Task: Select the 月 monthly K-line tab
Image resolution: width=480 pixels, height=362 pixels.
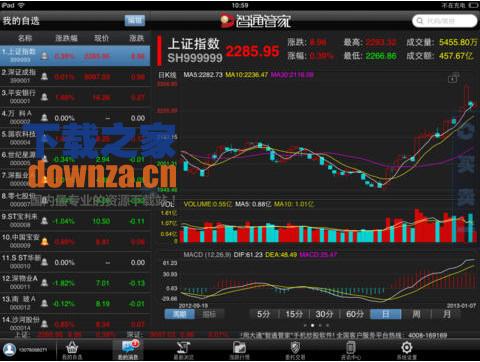Action: point(447,314)
